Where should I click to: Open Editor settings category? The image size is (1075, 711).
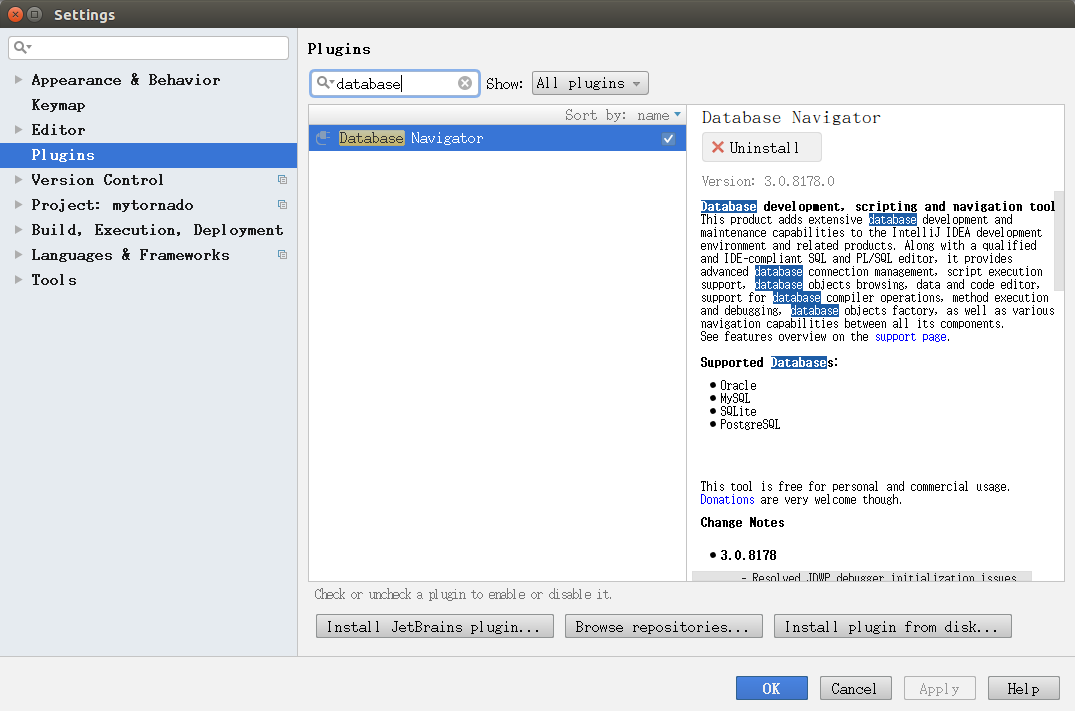(58, 130)
